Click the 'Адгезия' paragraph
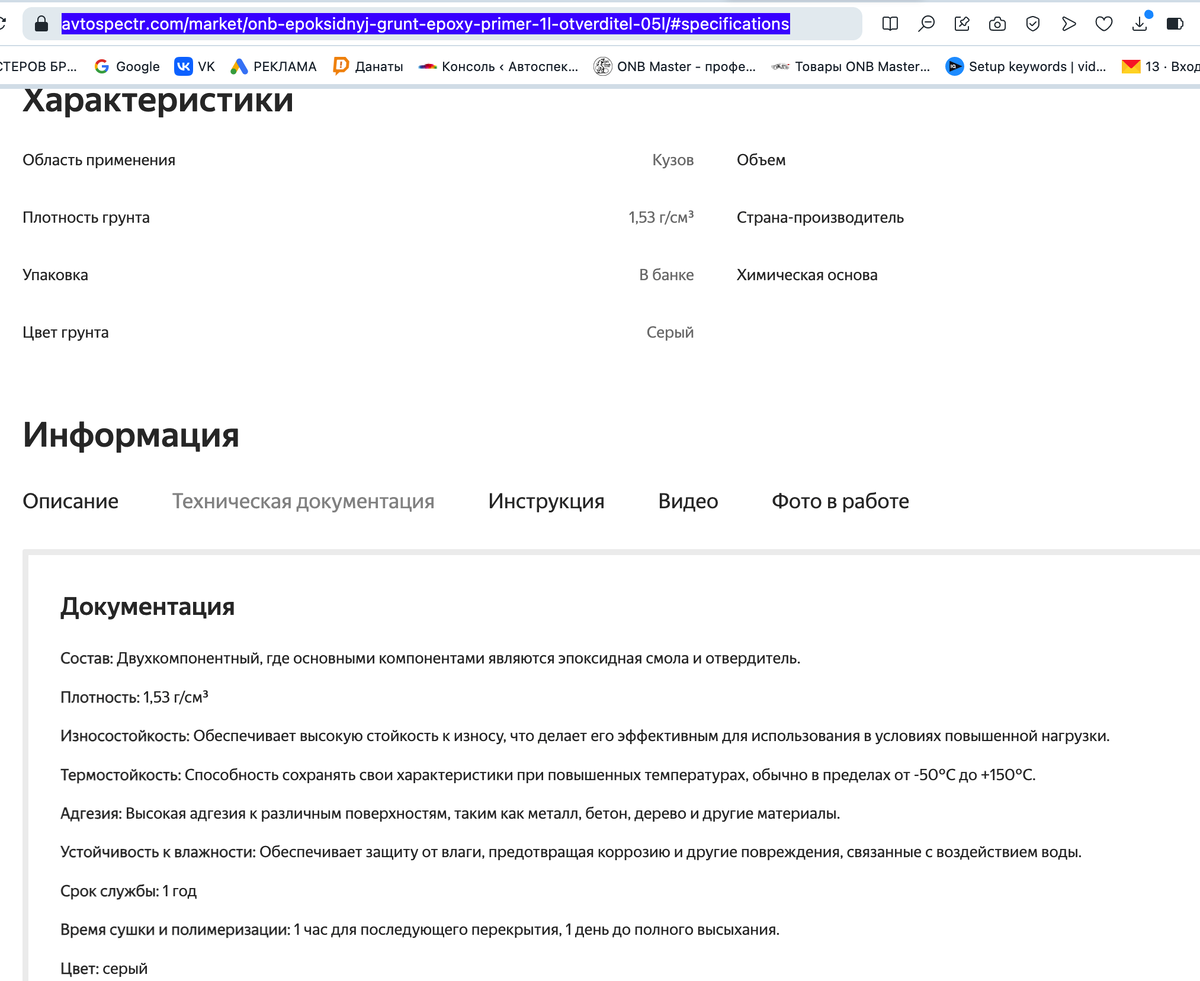The image size is (1200, 981). pyautogui.click(x=450, y=814)
